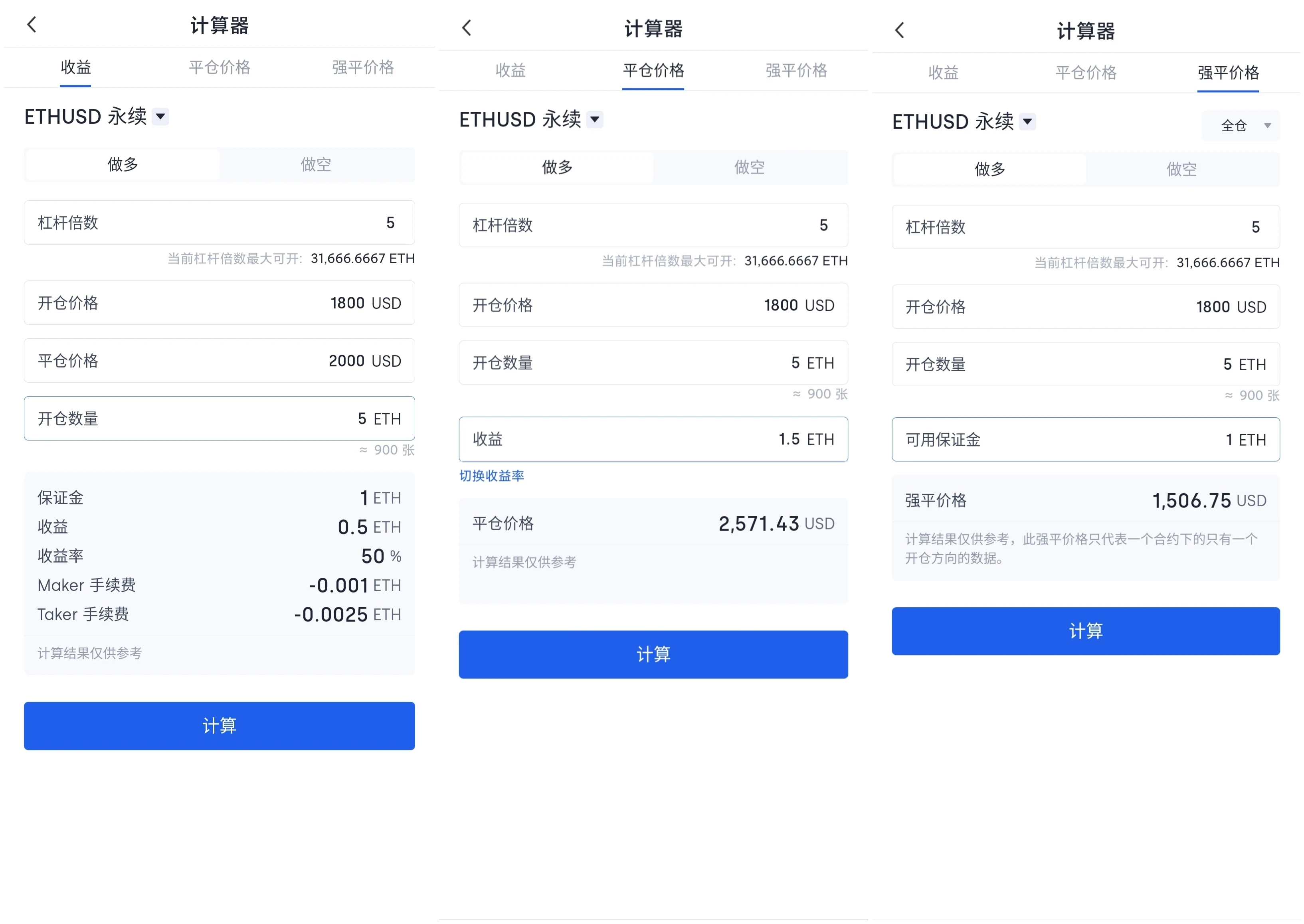Tap back arrow on middle calculator screen
Viewport: 1304px width, 924px height.
pyautogui.click(x=467, y=28)
